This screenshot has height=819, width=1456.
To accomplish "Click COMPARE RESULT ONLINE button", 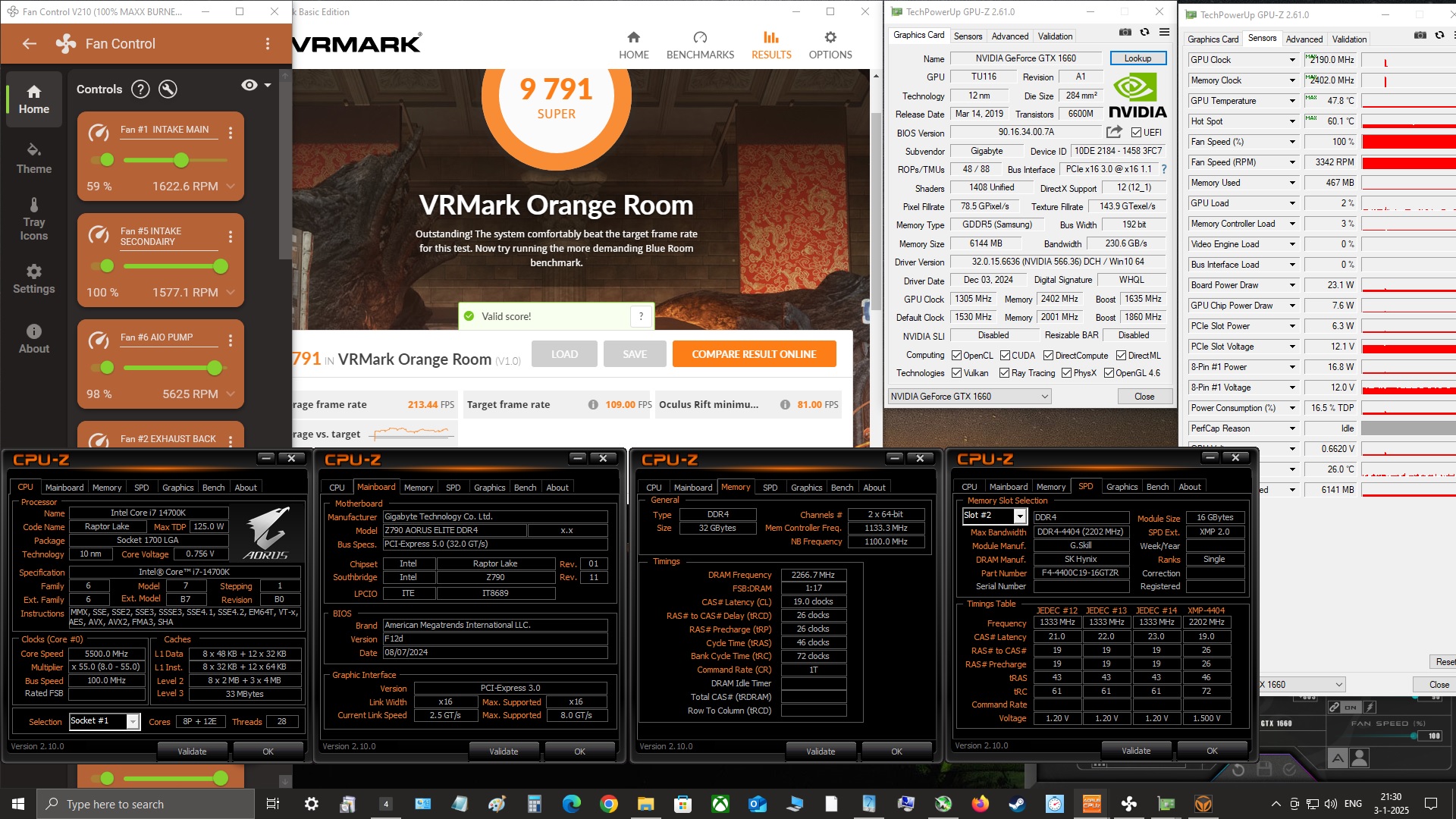I will coord(754,354).
